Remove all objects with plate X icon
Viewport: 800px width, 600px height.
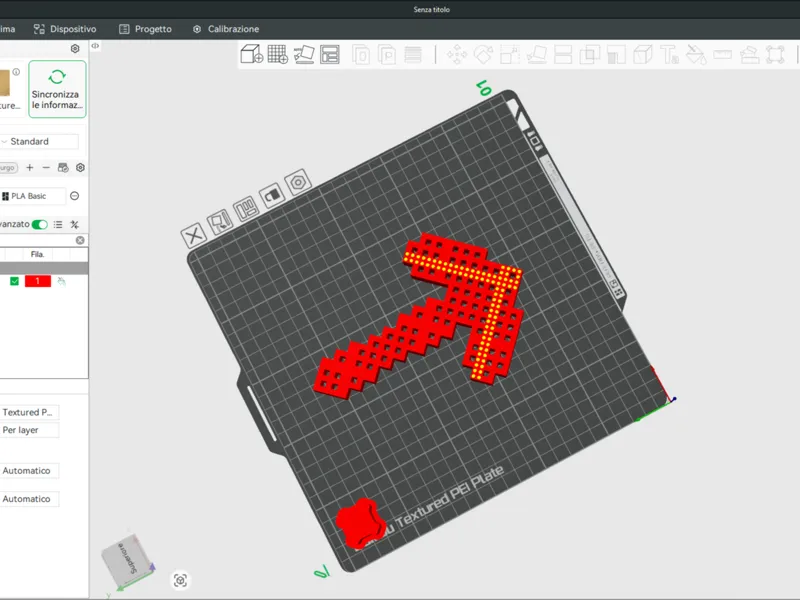(193, 236)
